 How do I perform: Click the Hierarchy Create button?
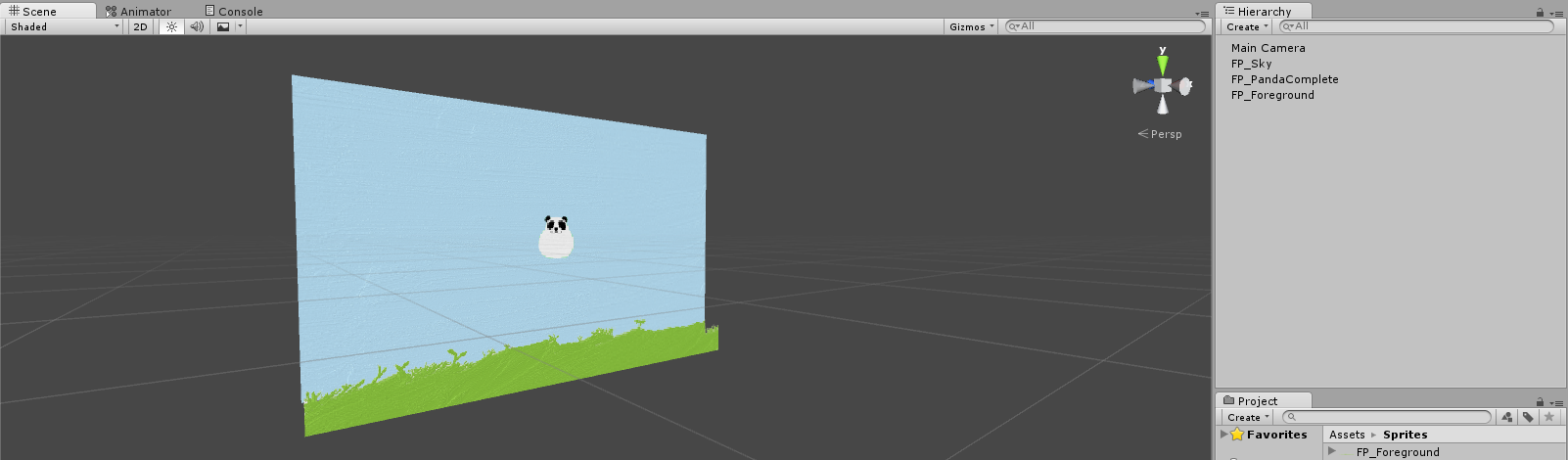click(x=1247, y=26)
